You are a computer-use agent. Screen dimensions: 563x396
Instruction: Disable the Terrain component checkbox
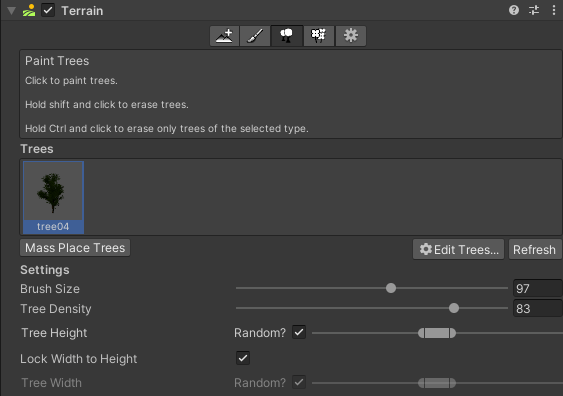48,10
